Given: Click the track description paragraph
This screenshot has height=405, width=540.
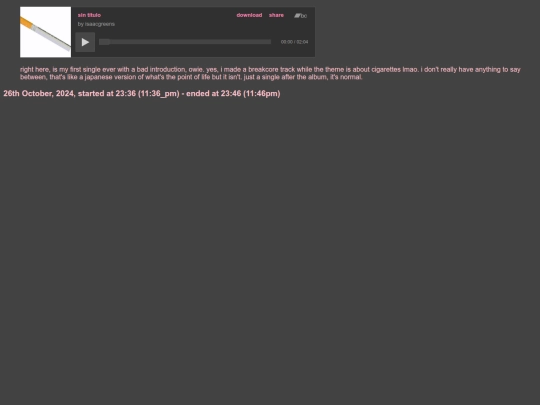Looking at the screenshot, I should coord(270,73).
